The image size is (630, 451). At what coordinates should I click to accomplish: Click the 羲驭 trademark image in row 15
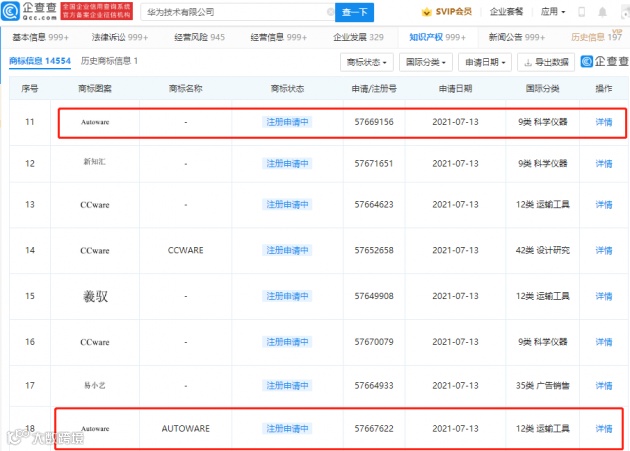(x=95, y=297)
